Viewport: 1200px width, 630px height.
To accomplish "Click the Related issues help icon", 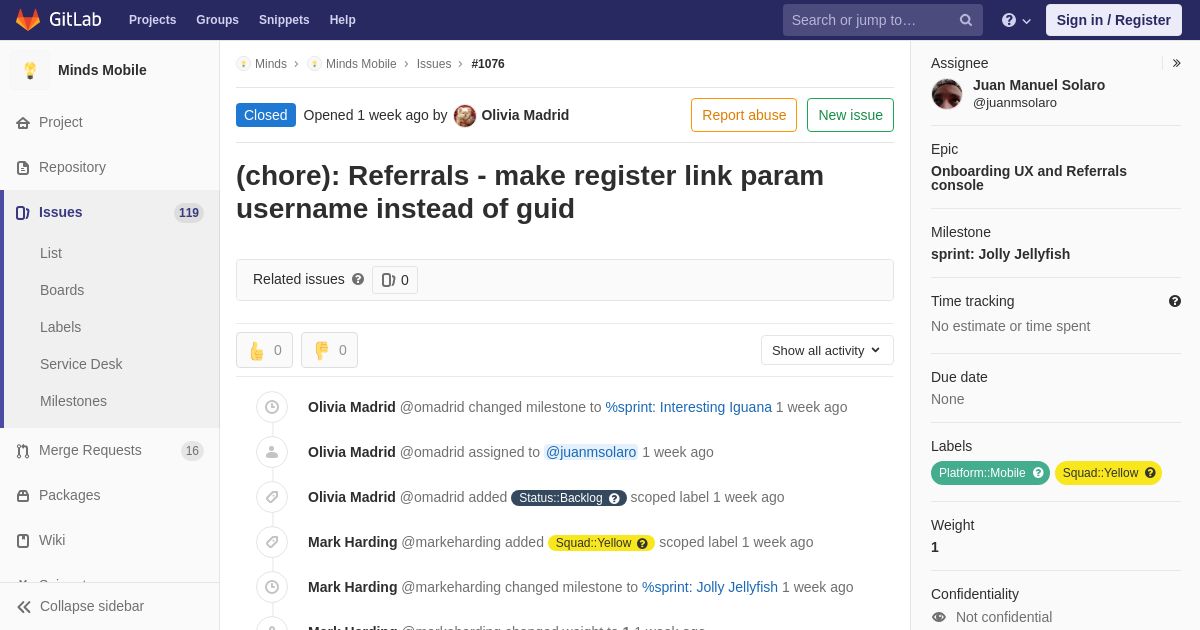I will click(358, 280).
